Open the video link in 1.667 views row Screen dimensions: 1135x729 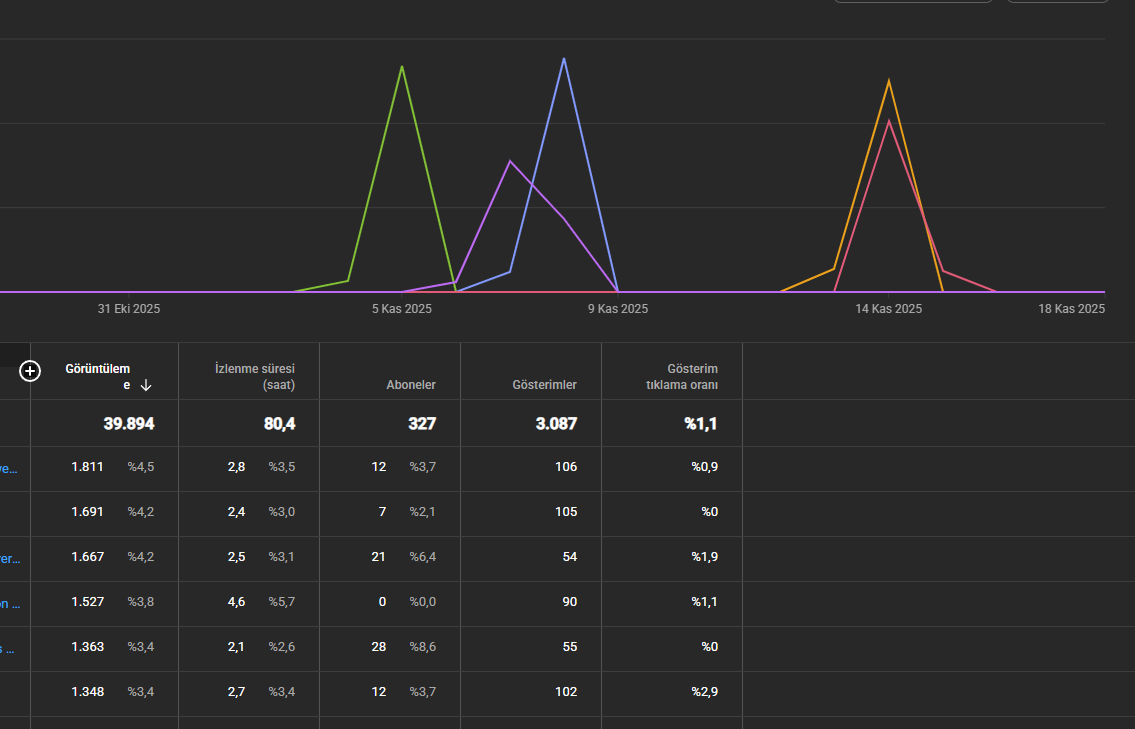click(9, 559)
